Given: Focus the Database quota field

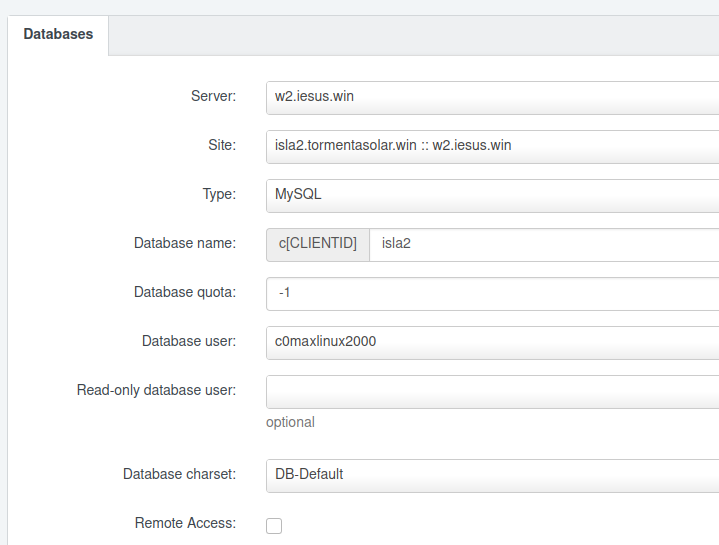Looking at the screenshot, I should pyautogui.click(x=492, y=294).
